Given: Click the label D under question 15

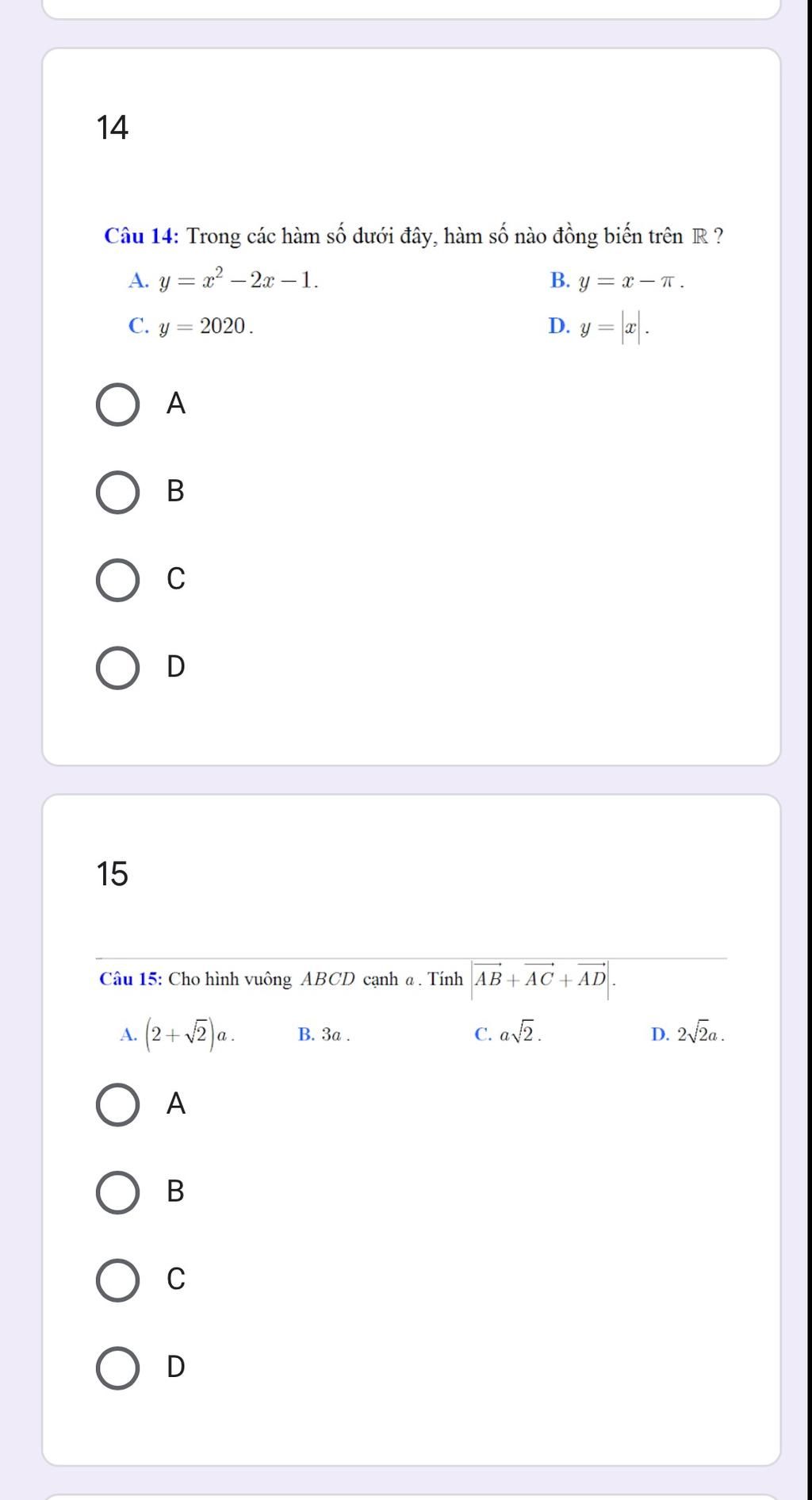Looking at the screenshot, I should coord(176,1368).
